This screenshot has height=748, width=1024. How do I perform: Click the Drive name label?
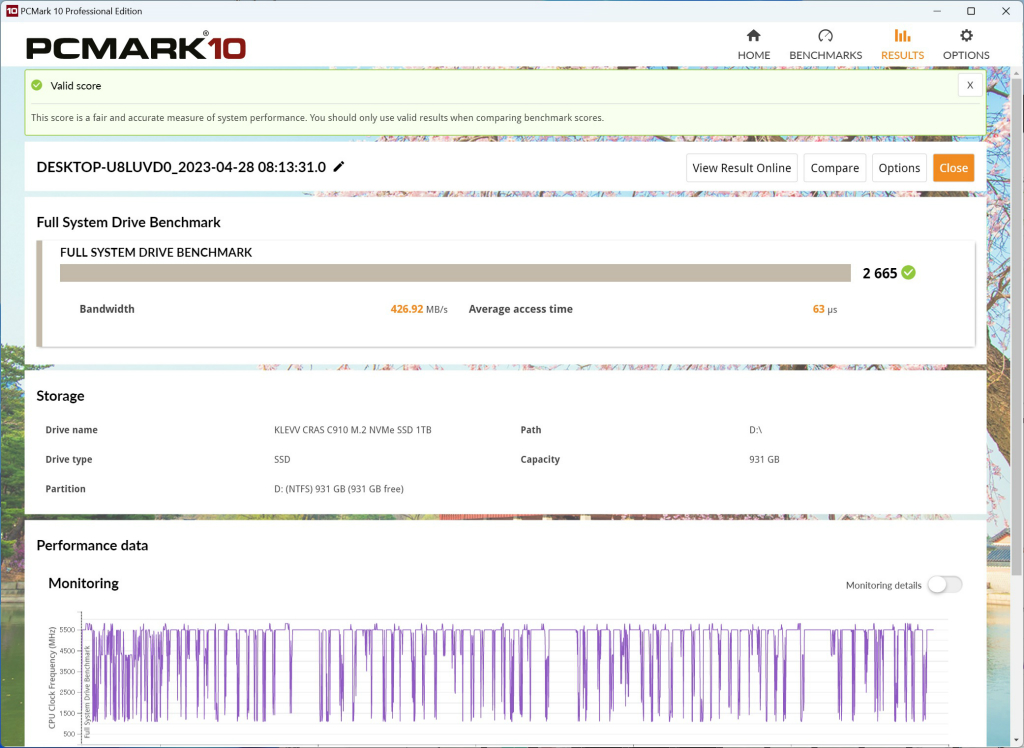71,430
